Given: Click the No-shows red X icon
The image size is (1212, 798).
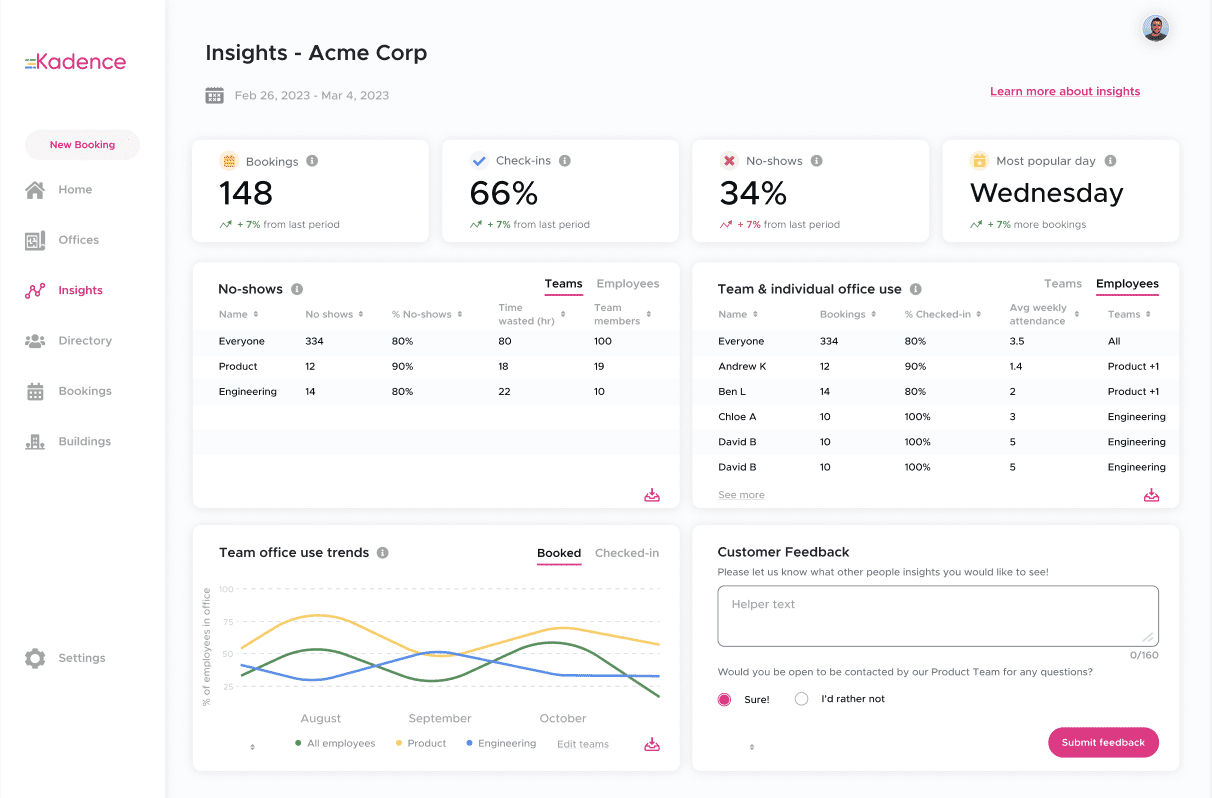Looking at the screenshot, I should tap(729, 161).
